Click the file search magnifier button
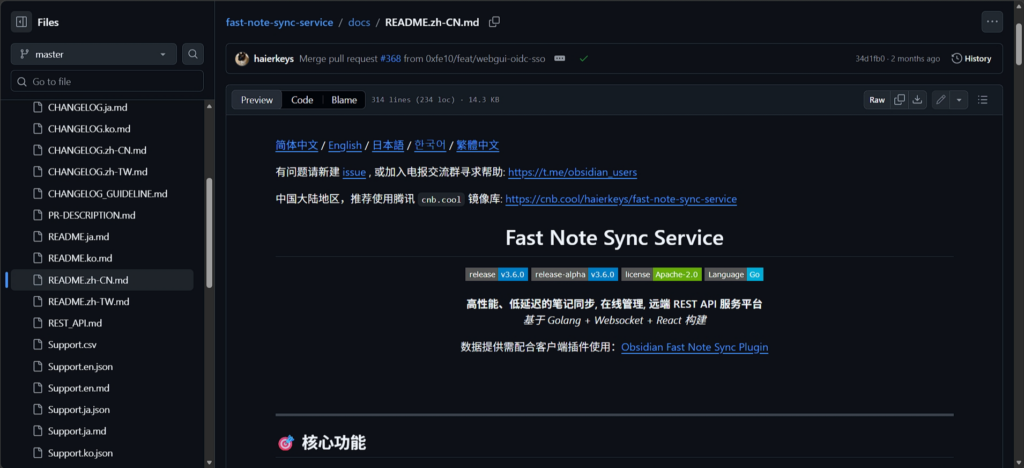This screenshot has width=1024, height=468. (193, 55)
